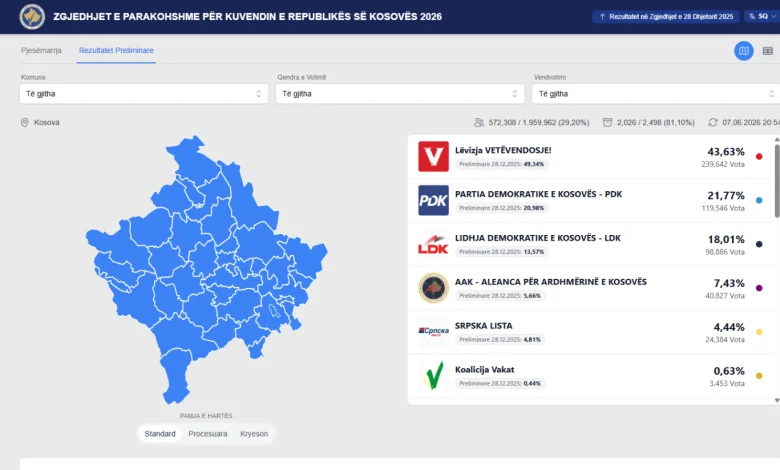Open the Komuna dropdown
The height and width of the screenshot is (470, 780).
pyautogui.click(x=144, y=94)
